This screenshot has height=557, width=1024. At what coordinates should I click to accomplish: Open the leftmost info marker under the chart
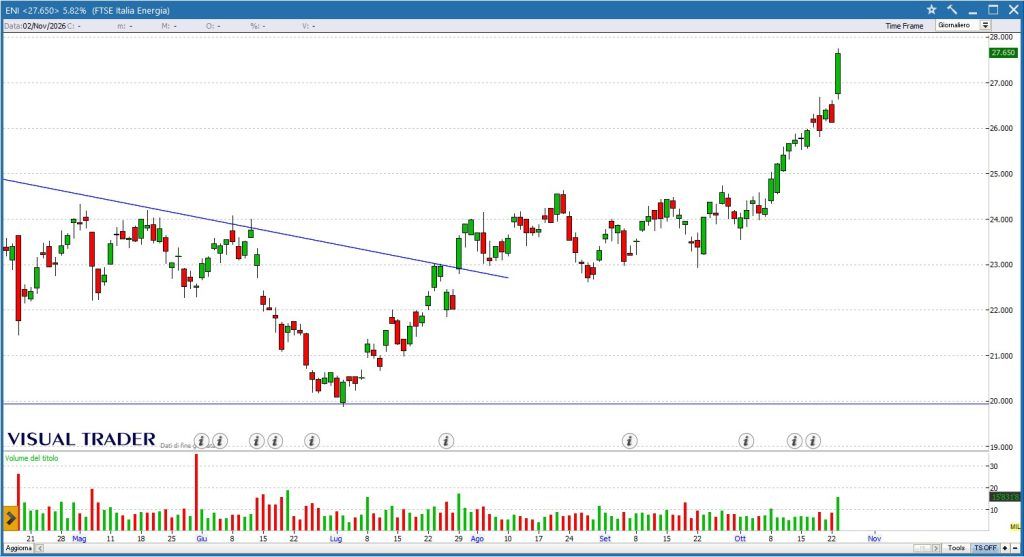[x=202, y=441]
